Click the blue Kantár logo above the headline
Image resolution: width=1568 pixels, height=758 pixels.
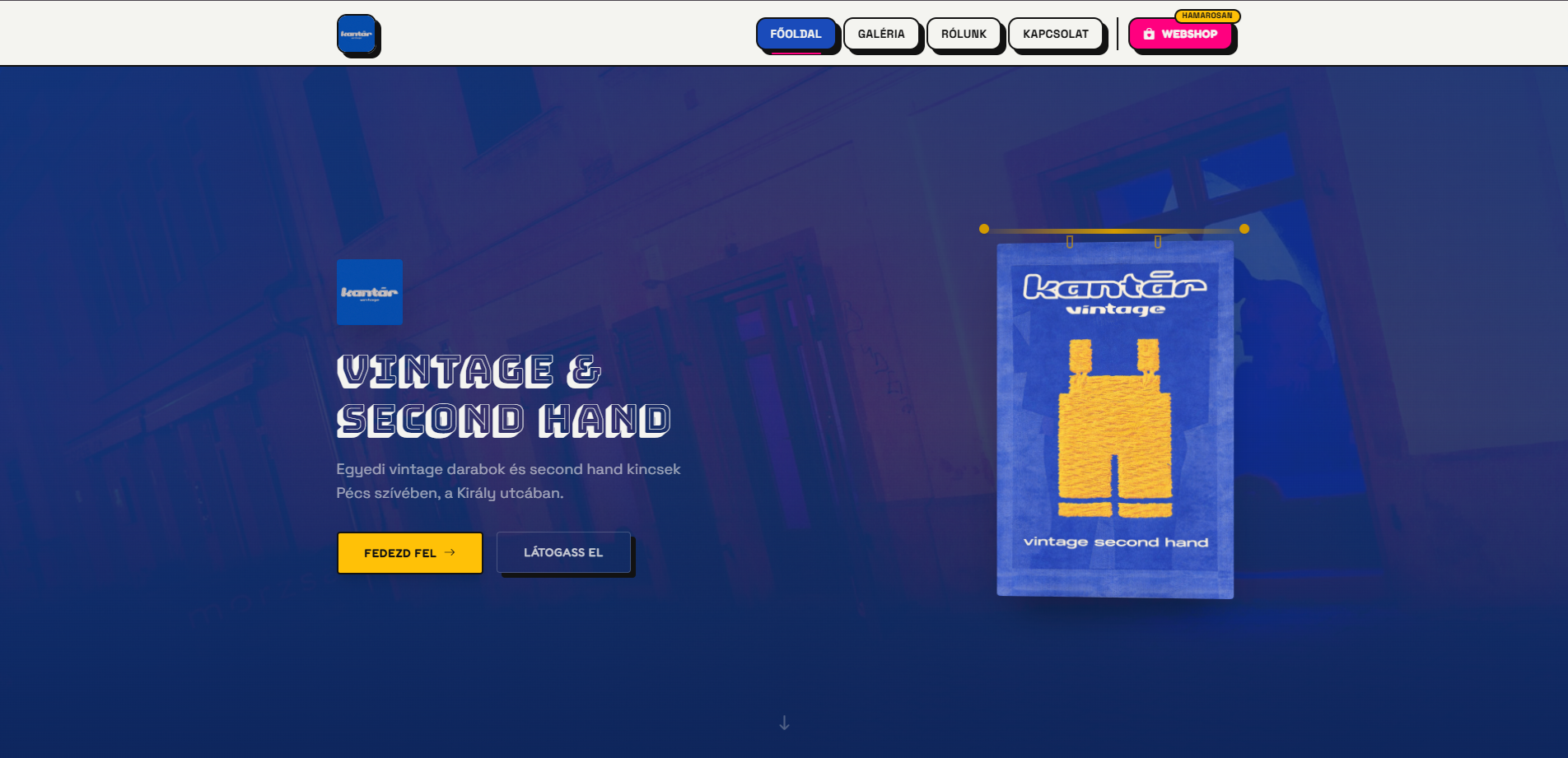[370, 292]
